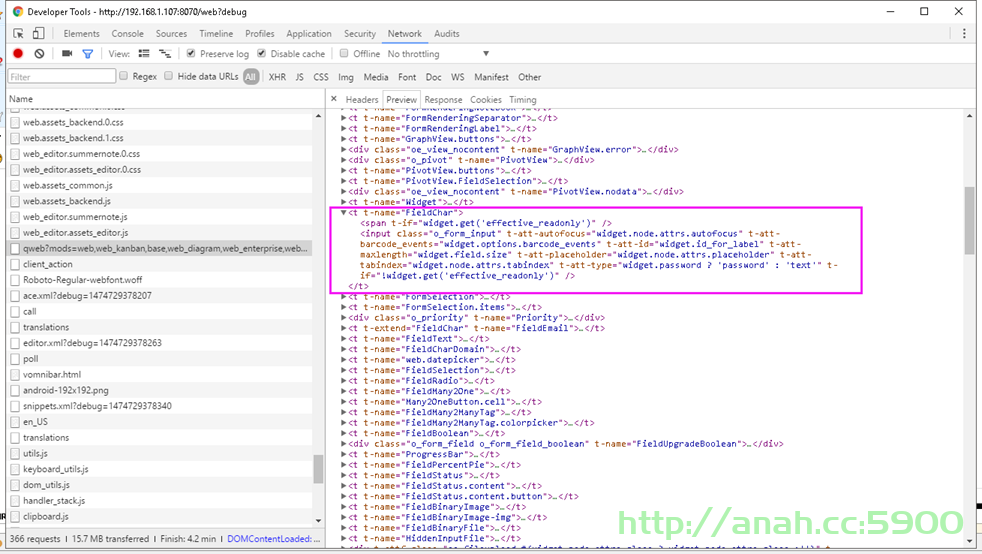Expand the Widget template node
This screenshot has width=982, height=554.
[343, 202]
